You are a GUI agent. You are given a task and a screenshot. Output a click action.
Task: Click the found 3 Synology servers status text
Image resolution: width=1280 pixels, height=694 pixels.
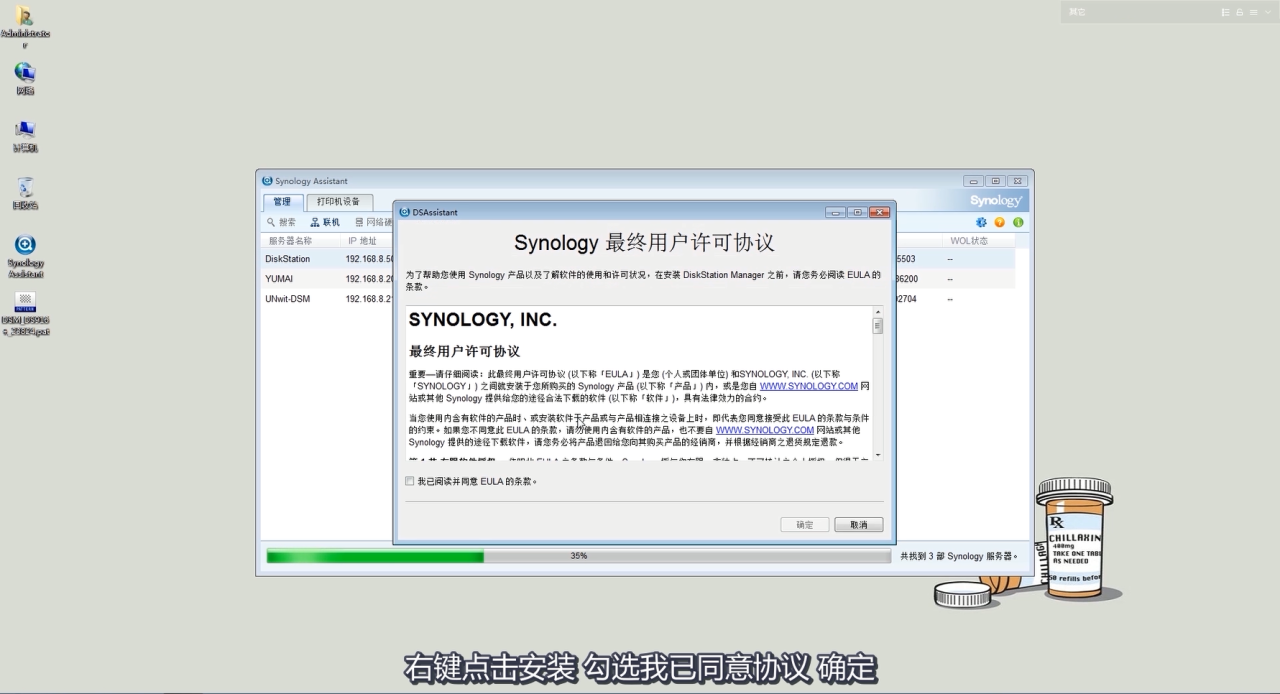pos(959,556)
